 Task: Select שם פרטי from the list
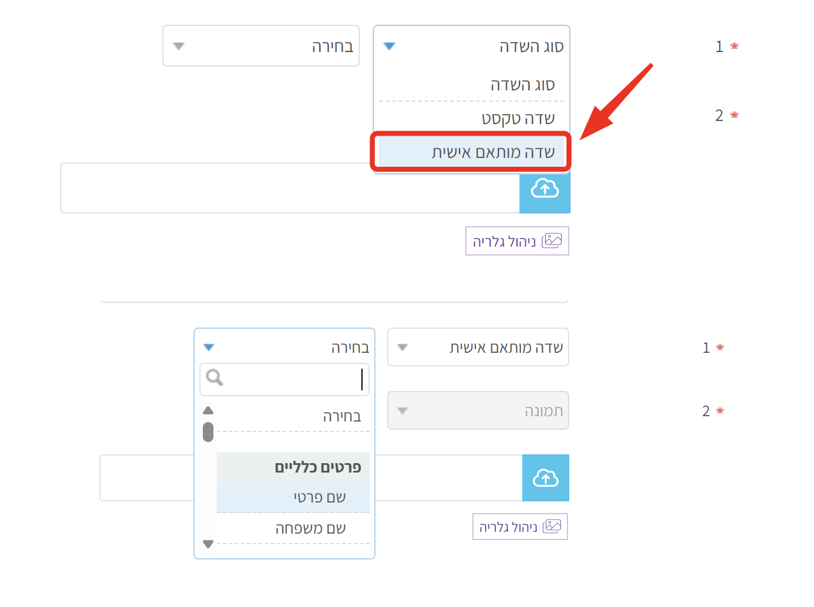tap(293, 497)
